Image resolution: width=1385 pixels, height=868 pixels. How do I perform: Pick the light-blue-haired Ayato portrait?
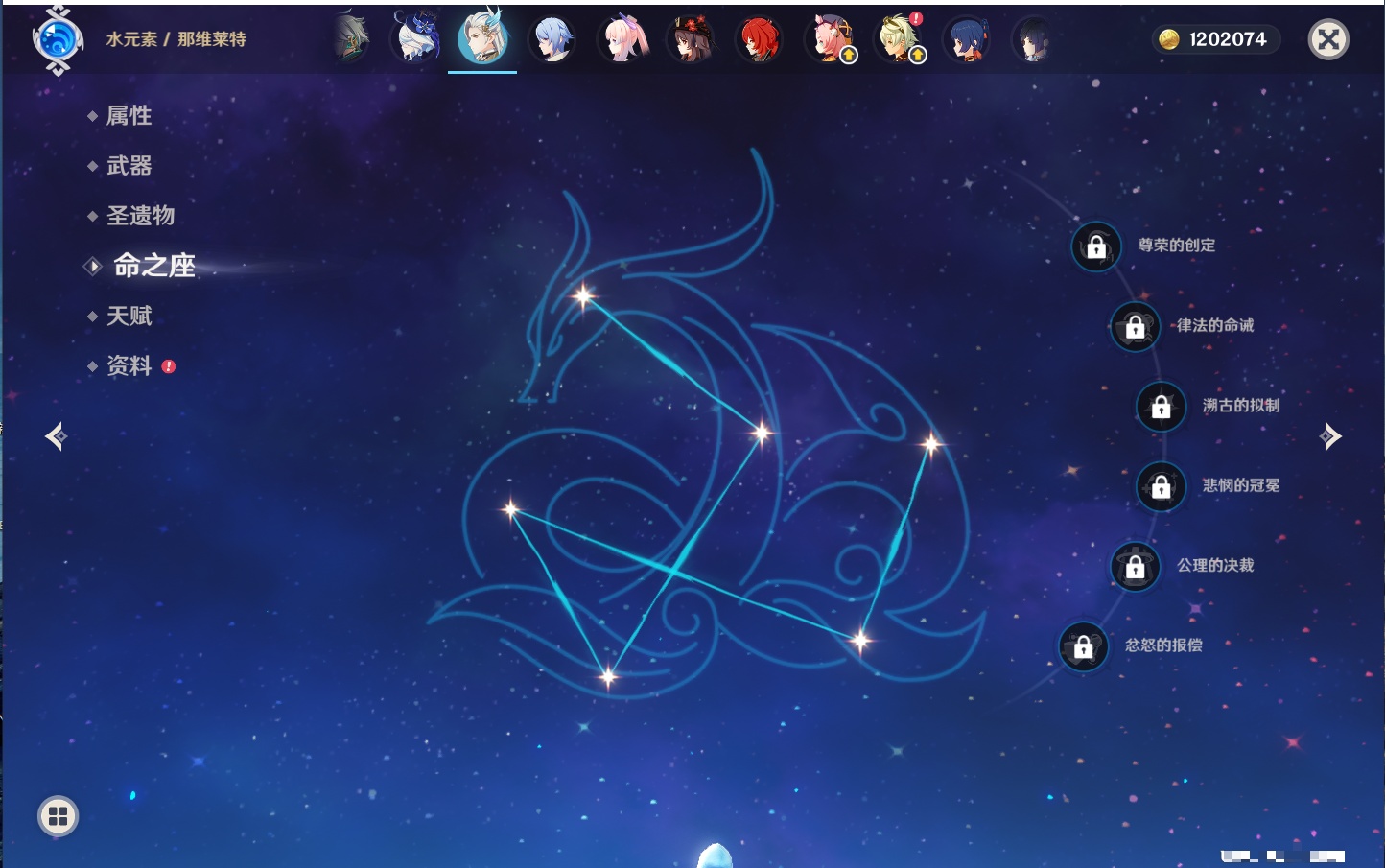click(x=553, y=40)
